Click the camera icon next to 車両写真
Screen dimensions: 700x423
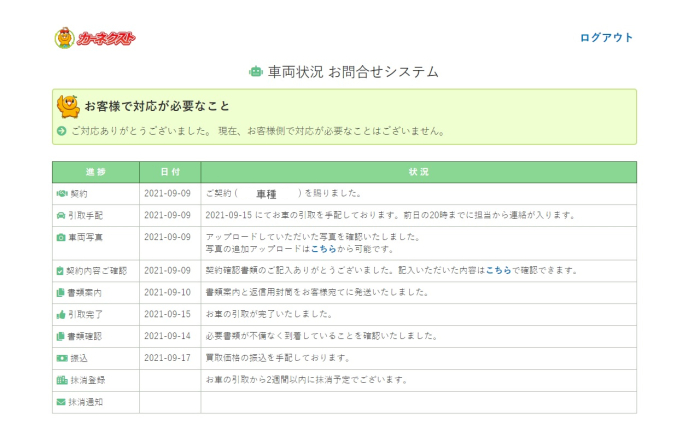61,237
